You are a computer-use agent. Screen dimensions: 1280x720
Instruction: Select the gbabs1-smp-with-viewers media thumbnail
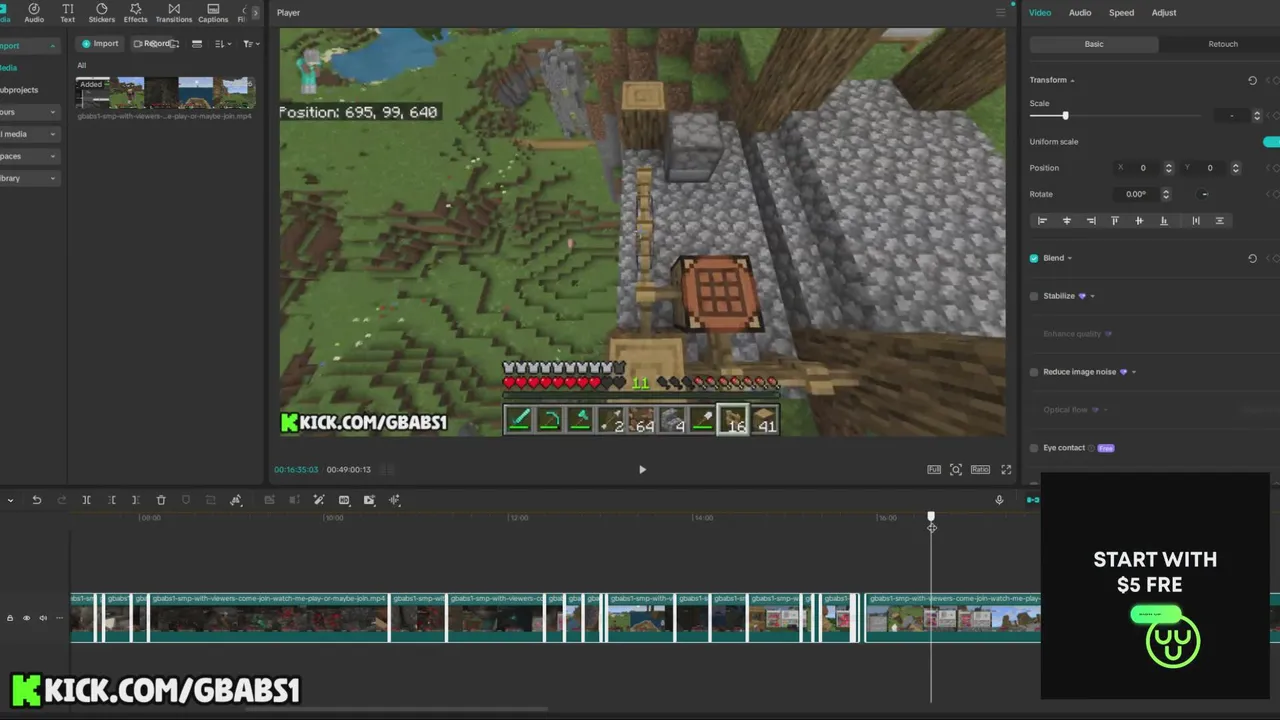(x=166, y=92)
